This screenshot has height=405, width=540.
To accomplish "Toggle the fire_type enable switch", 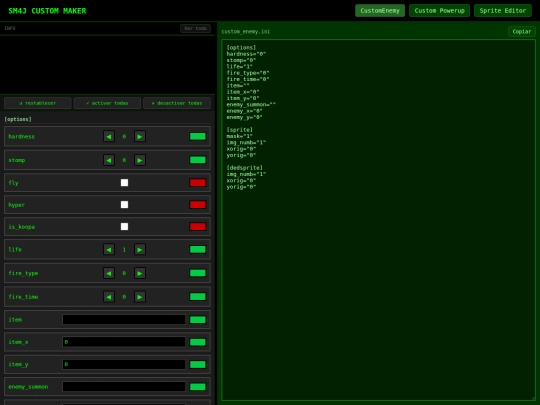I will (198, 273).
